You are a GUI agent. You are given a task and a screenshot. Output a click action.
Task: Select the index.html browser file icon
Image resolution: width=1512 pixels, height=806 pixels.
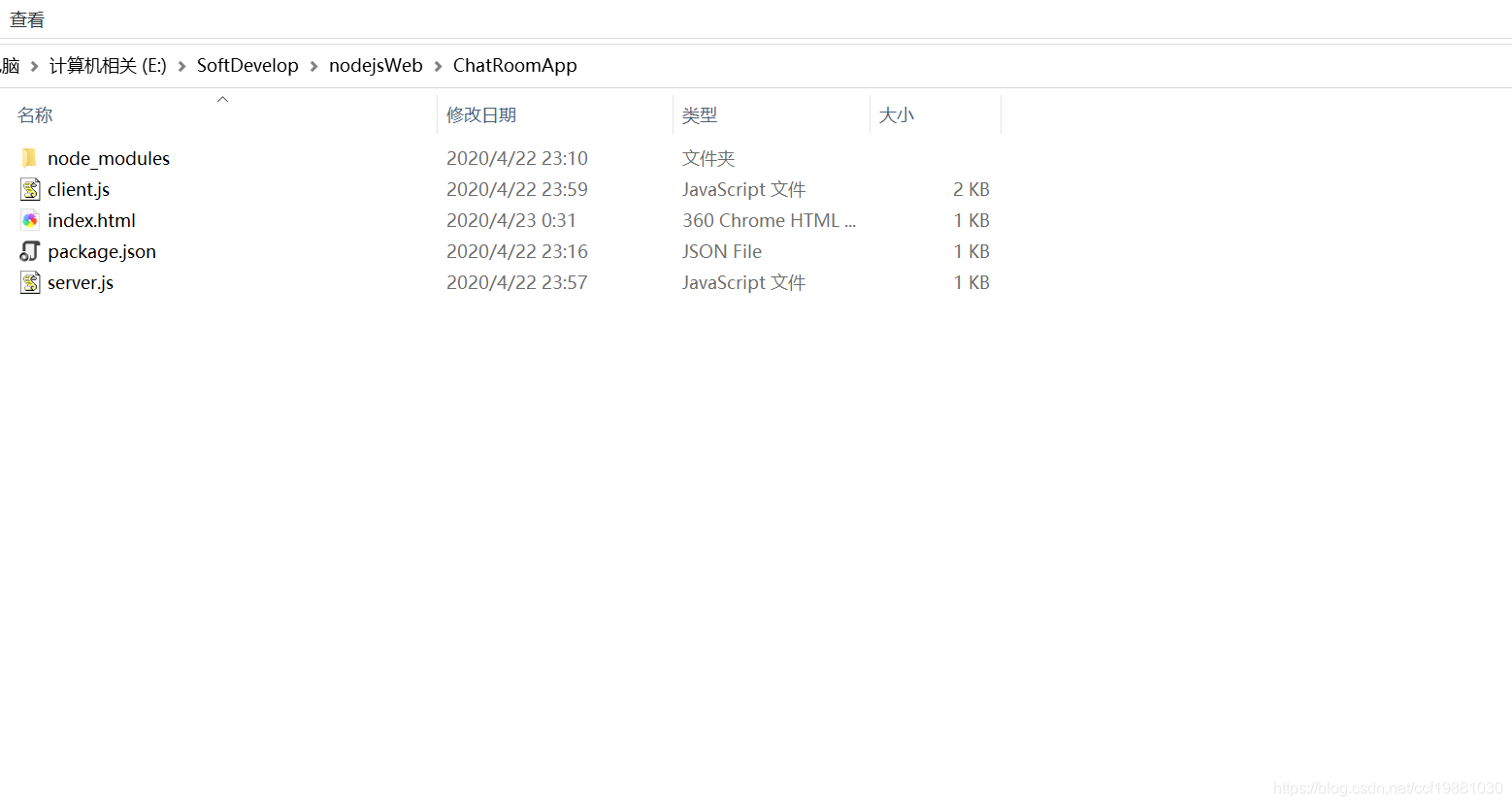point(30,220)
